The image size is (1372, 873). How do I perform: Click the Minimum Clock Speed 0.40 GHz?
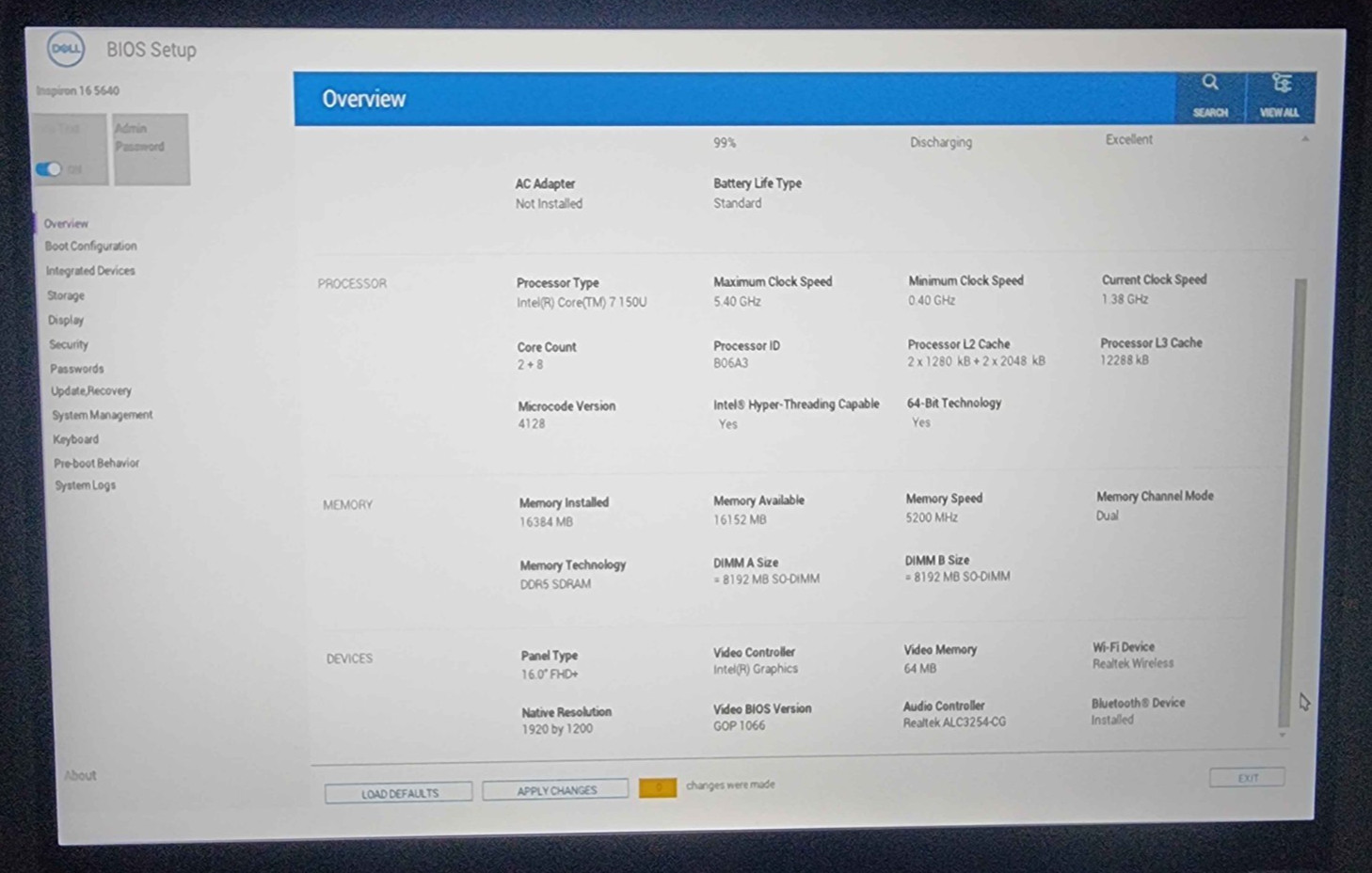932,300
